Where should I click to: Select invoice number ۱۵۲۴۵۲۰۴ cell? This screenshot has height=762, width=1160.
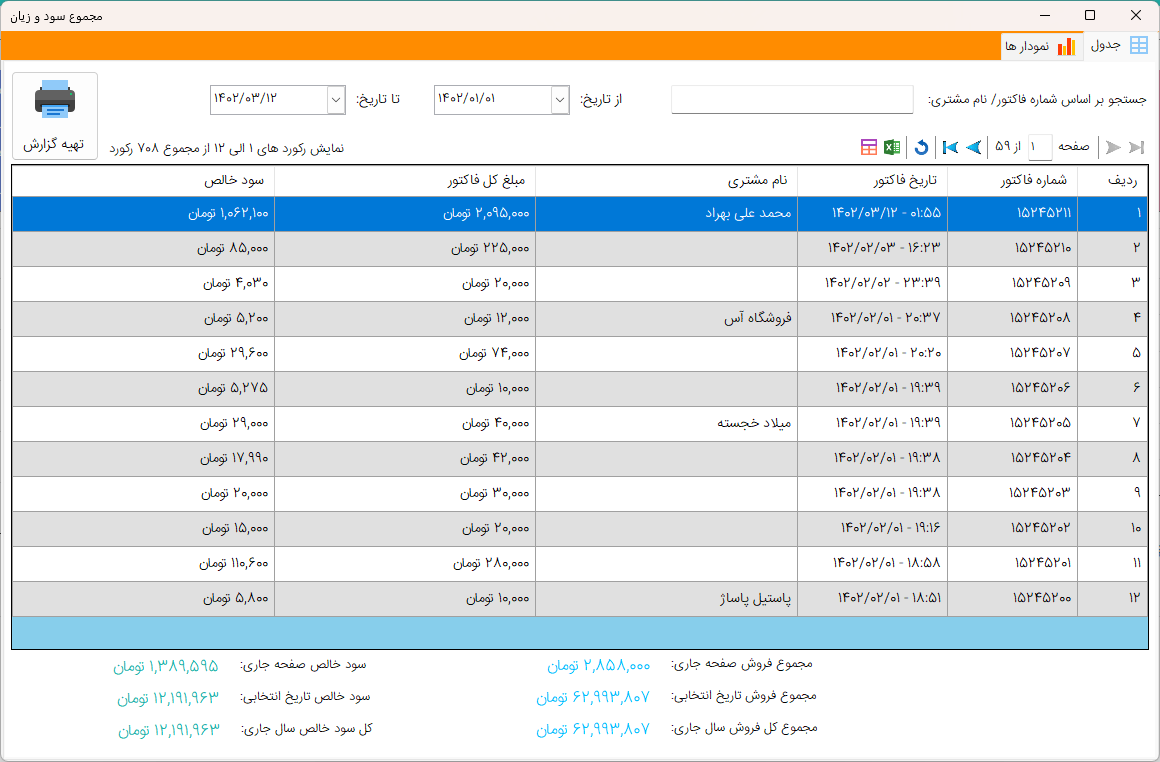(x=1013, y=459)
